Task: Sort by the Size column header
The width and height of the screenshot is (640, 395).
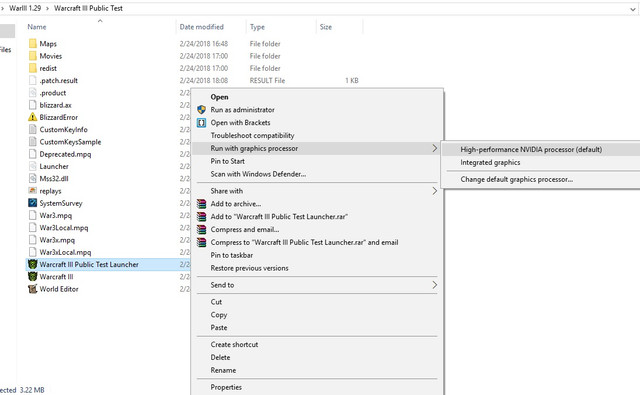Action: pos(325,27)
